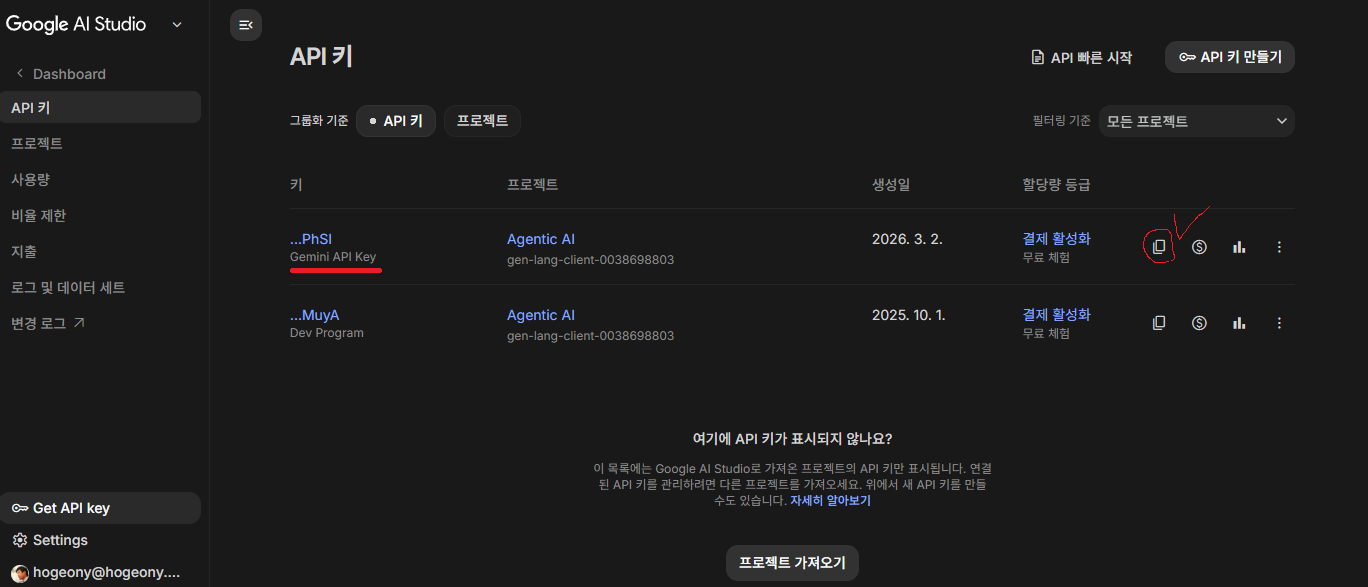View usage chart for ...MuyA key
Screen dimensions: 1368x587
(x=1239, y=323)
